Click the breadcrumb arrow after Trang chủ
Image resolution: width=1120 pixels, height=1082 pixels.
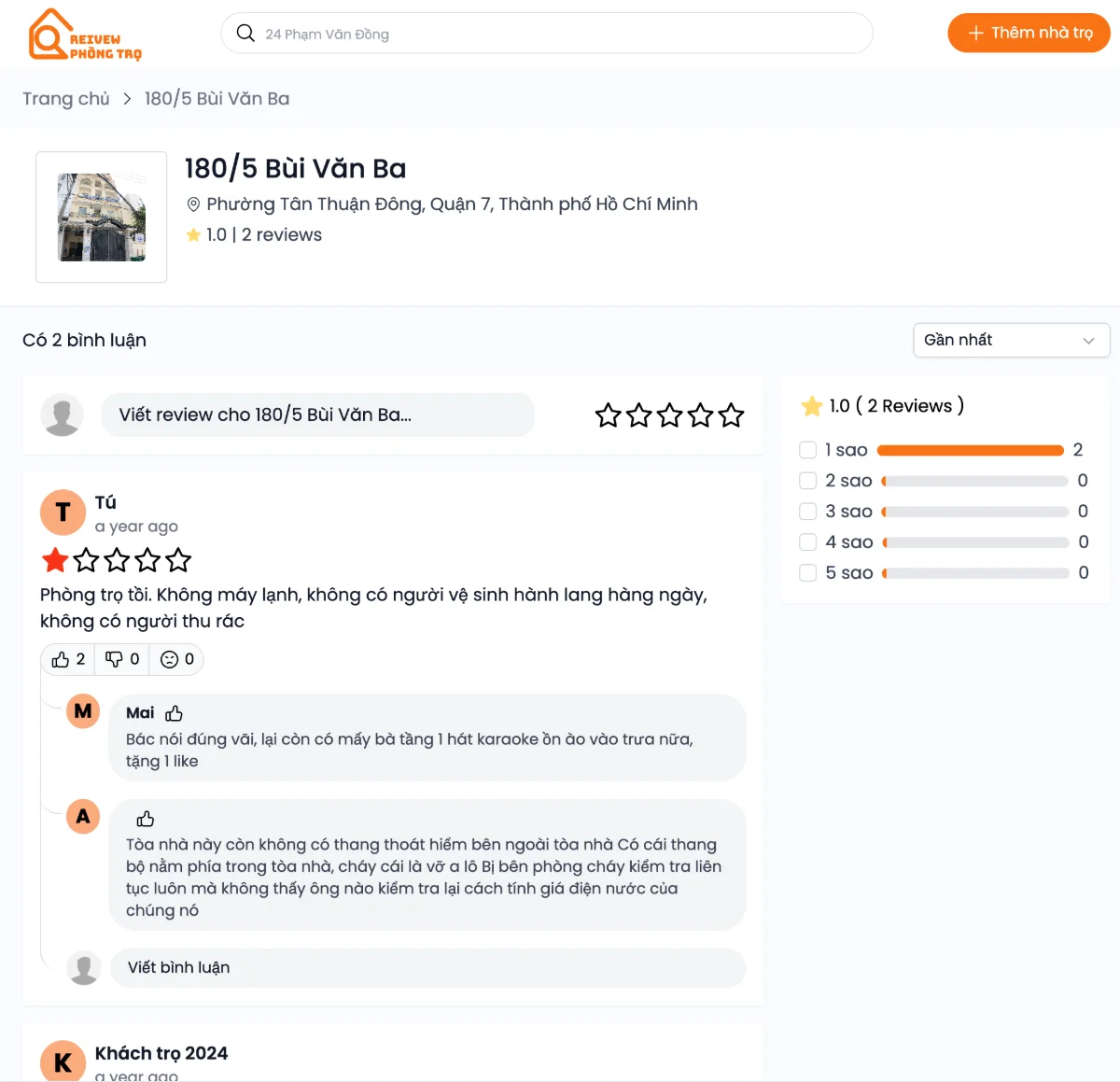126,98
